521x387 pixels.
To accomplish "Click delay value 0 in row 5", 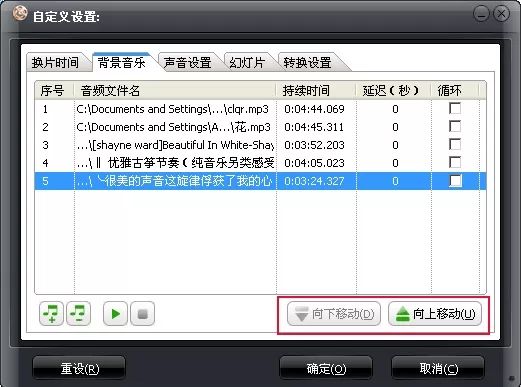I will [x=395, y=181].
